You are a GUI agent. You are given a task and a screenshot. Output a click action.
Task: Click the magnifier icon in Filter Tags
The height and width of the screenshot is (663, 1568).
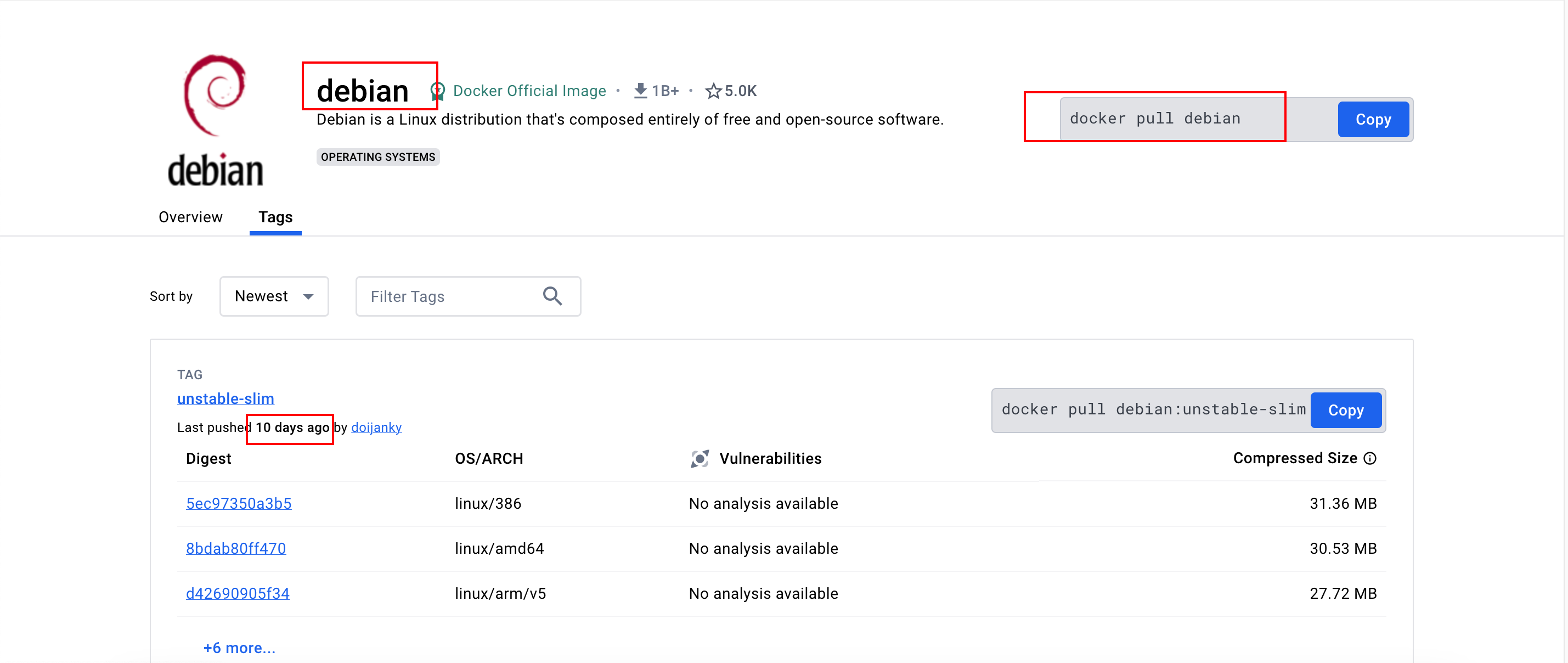(552, 296)
